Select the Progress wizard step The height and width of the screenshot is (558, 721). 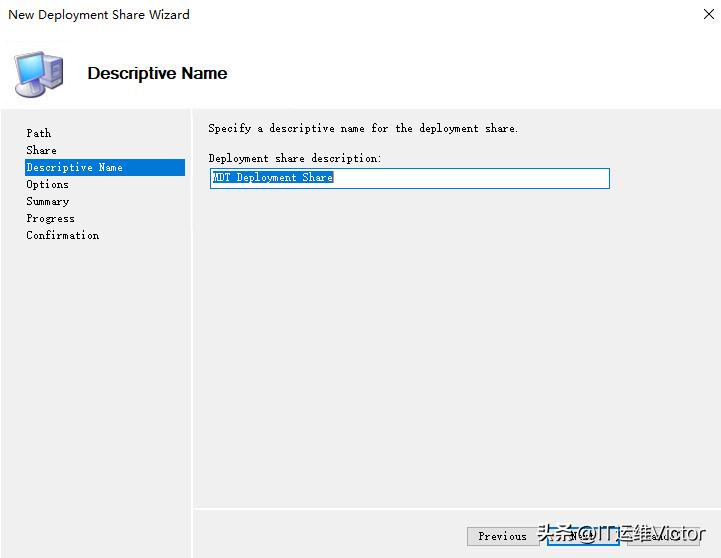[x=50, y=218]
